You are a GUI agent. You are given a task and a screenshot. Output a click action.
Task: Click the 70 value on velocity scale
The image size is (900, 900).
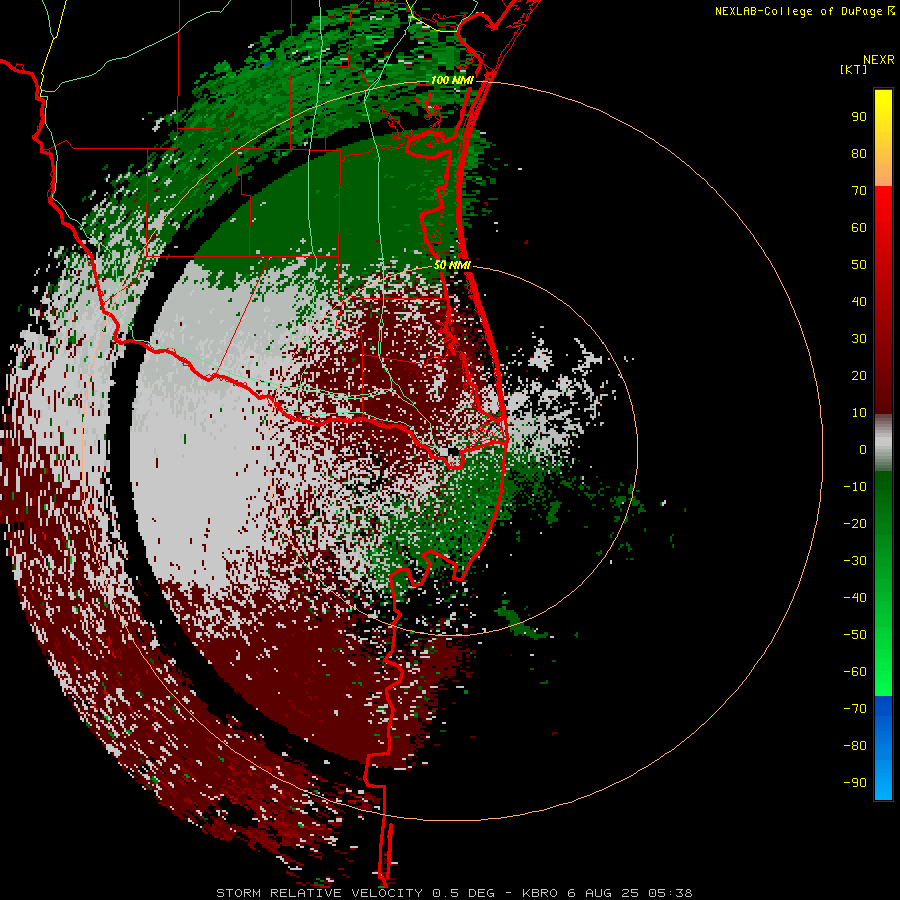pos(859,191)
